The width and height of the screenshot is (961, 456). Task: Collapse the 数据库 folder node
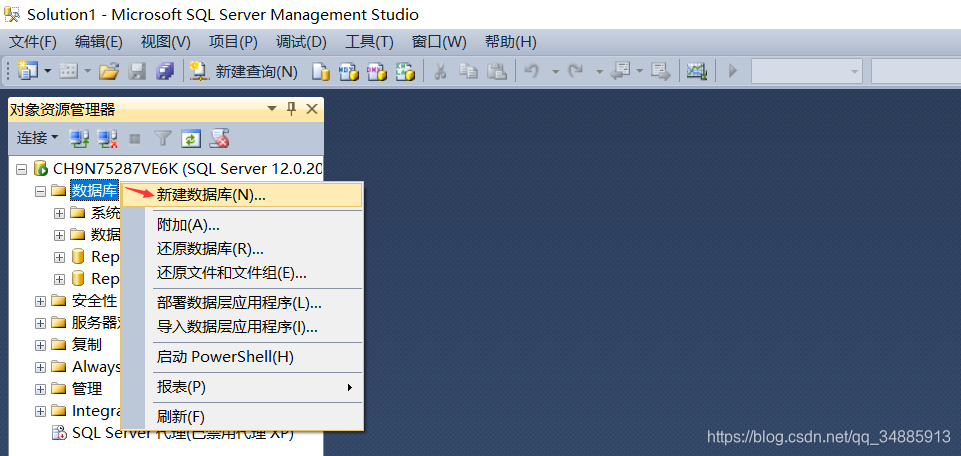pos(40,191)
